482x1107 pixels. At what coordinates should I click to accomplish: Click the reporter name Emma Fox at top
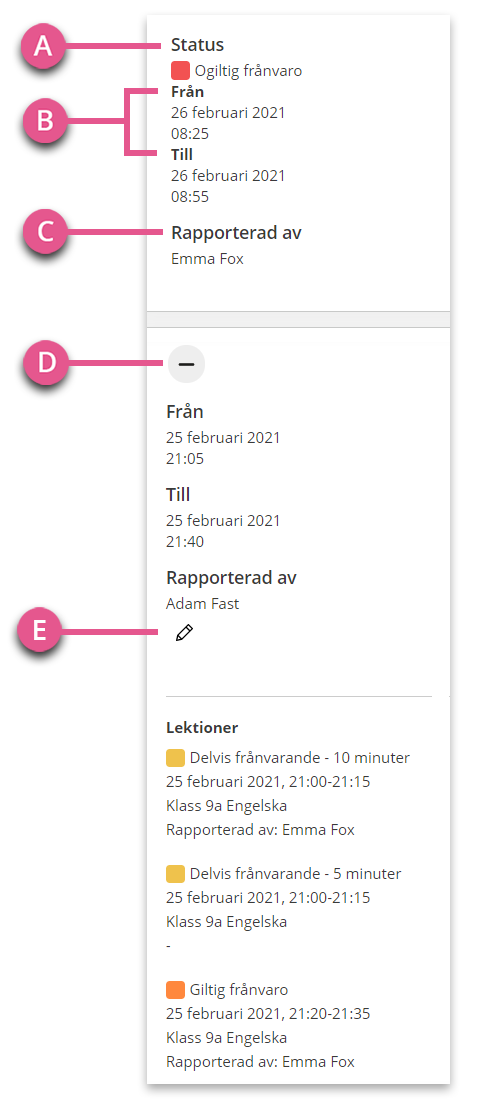point(207,259)
